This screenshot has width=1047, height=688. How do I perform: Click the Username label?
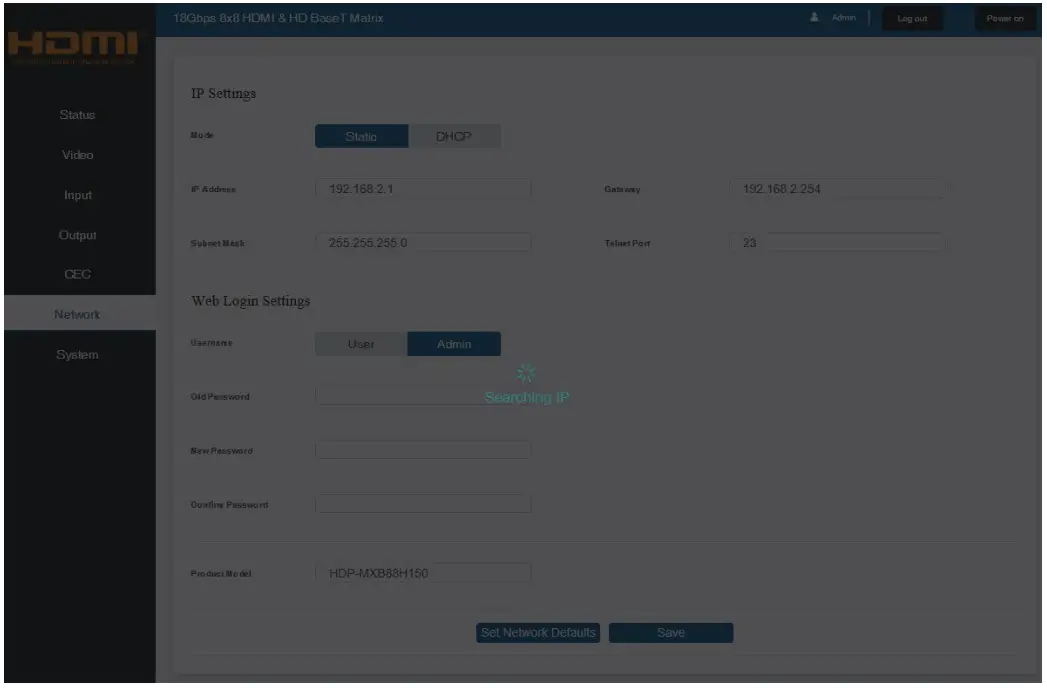pos(212,343)
